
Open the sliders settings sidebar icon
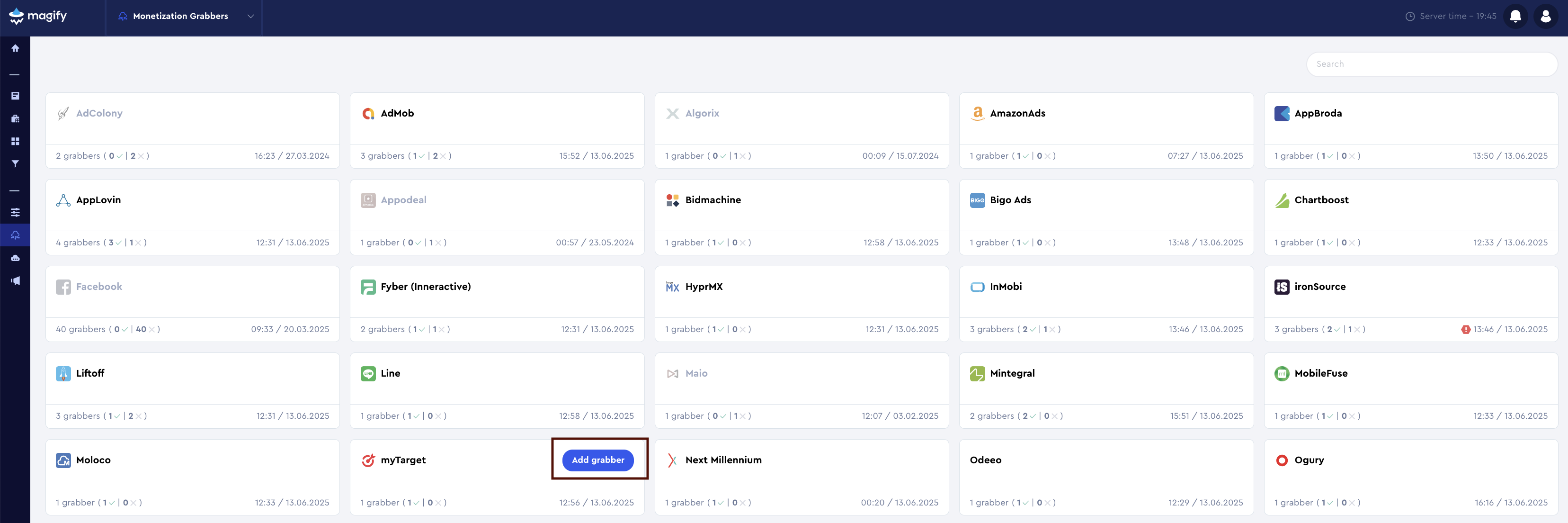pos(15,213)
